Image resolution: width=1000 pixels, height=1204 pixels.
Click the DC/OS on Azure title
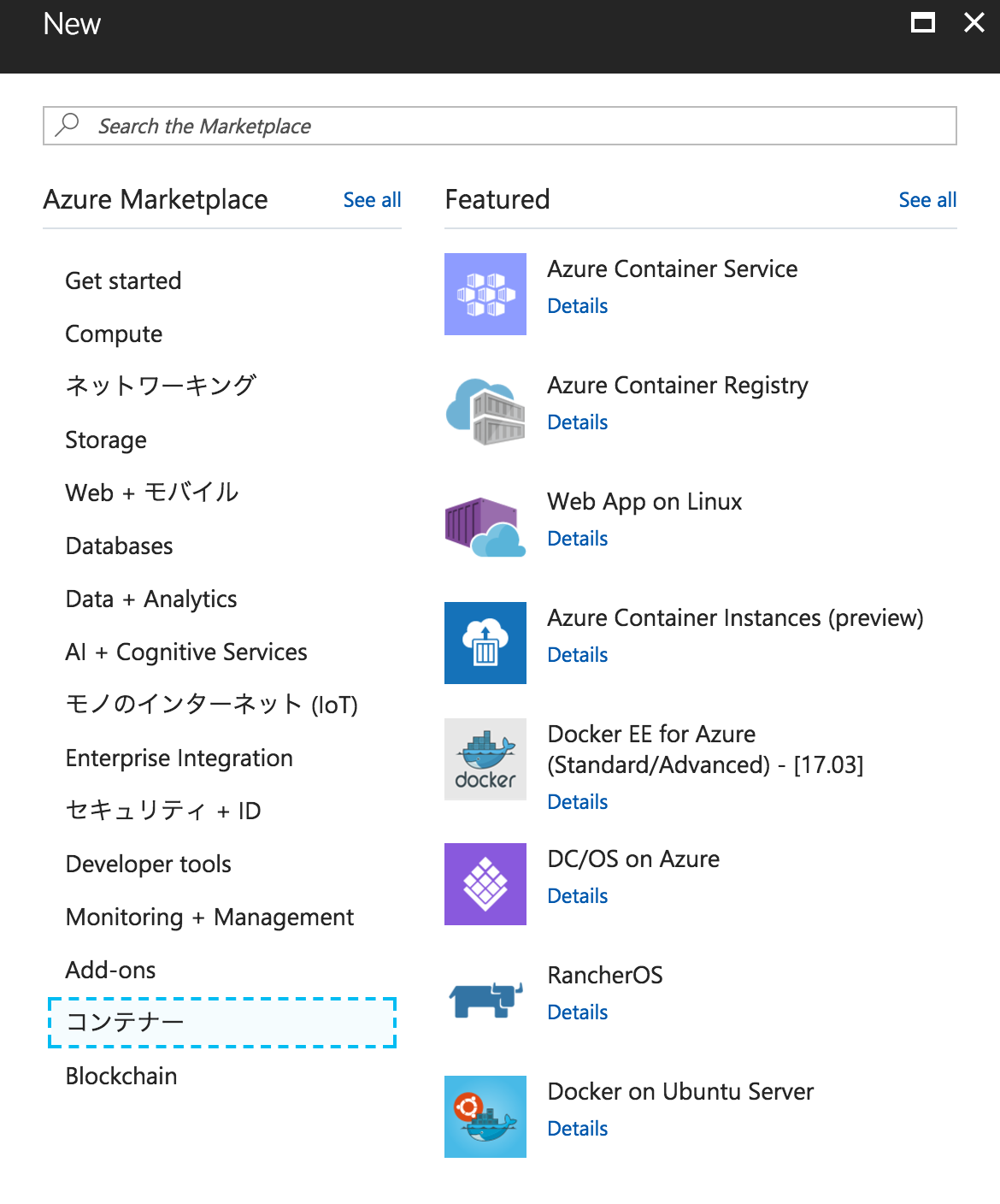(633, 859)
